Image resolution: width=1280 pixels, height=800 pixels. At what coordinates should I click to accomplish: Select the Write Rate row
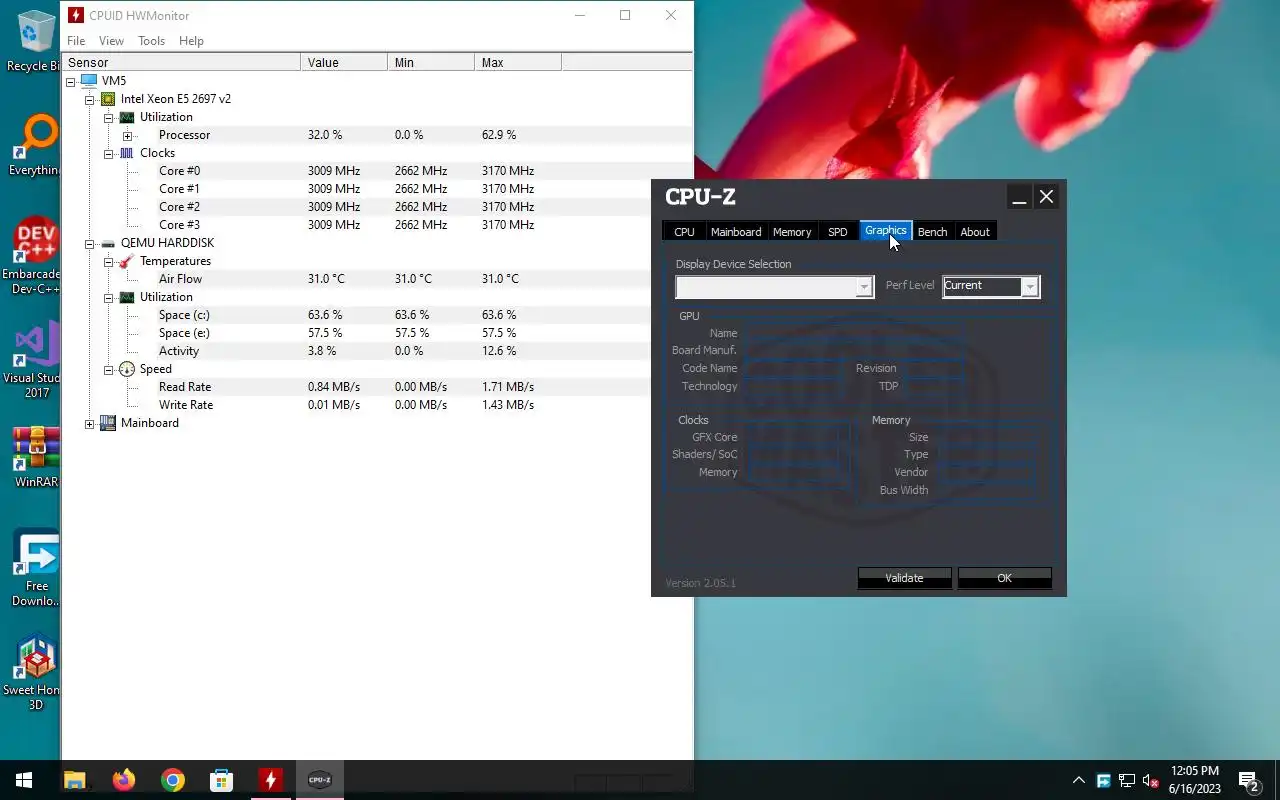(x=378, y=405)
